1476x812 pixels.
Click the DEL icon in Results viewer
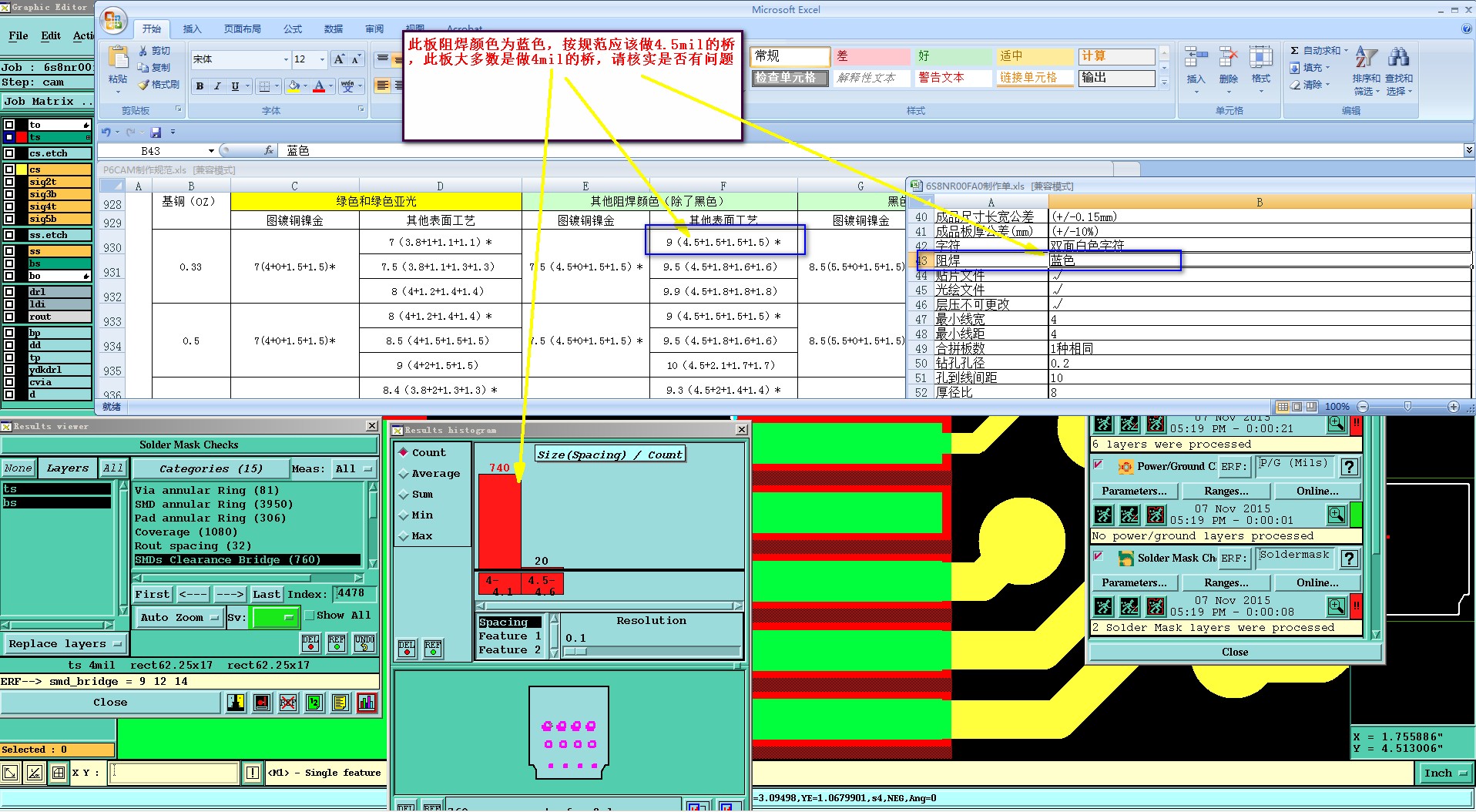(310, 643)
